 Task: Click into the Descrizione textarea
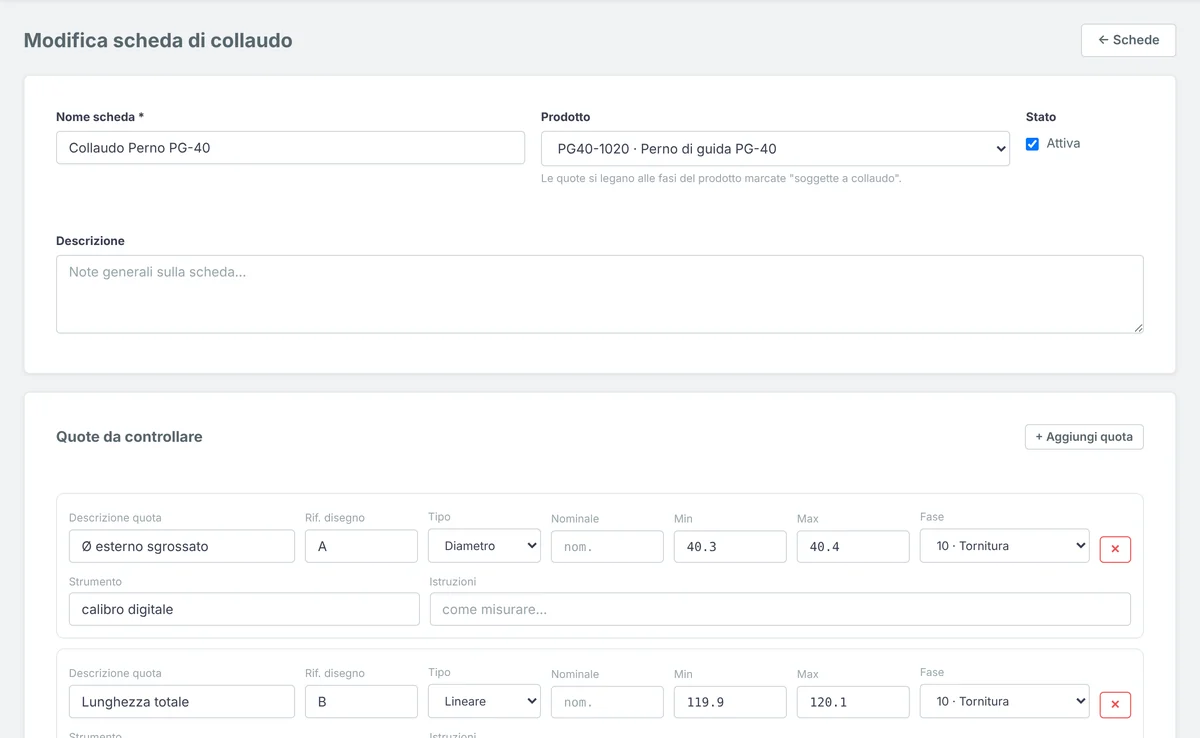pos(600,294)
